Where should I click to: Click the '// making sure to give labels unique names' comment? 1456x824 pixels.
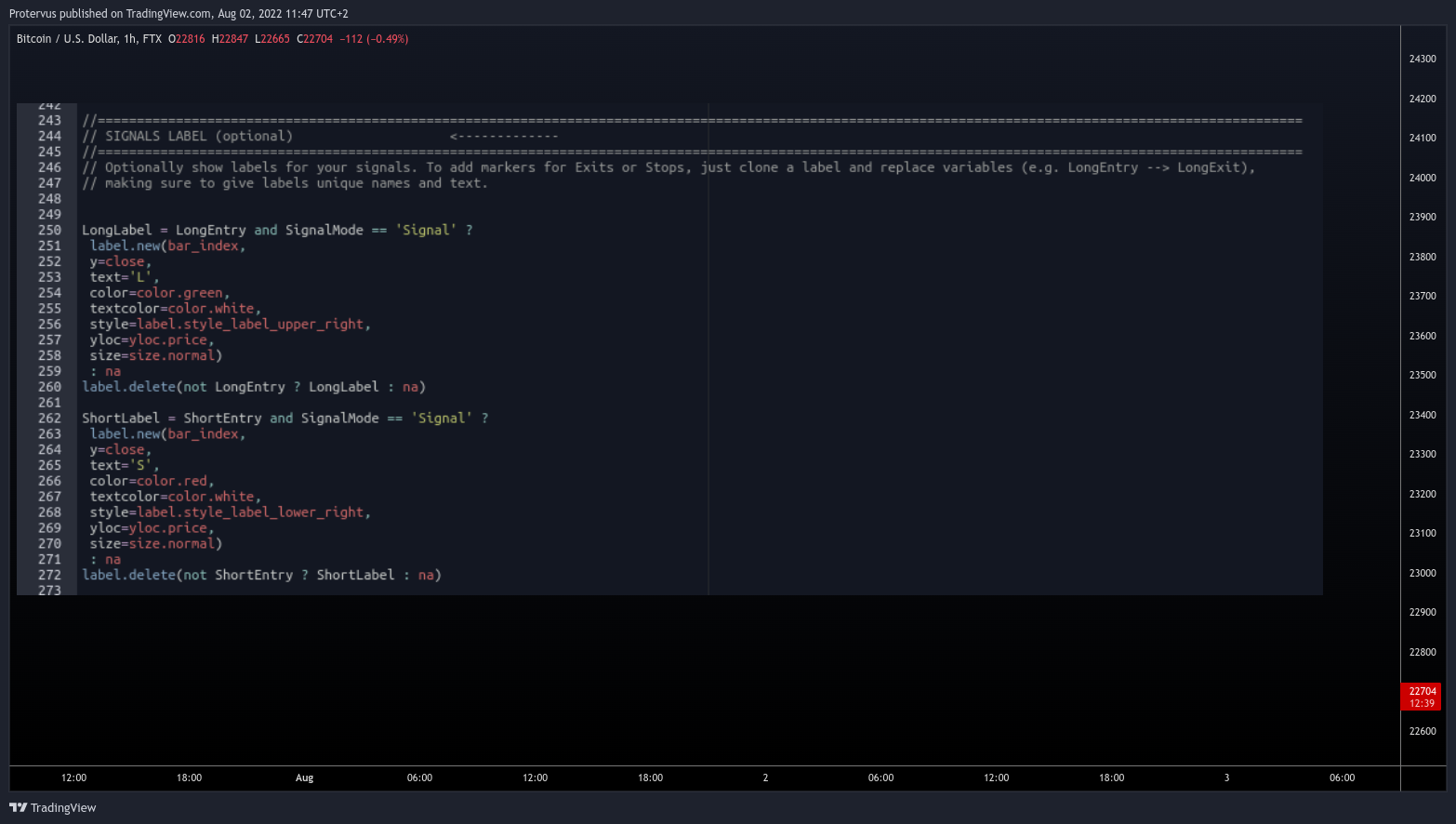click(x=285, y=183)
